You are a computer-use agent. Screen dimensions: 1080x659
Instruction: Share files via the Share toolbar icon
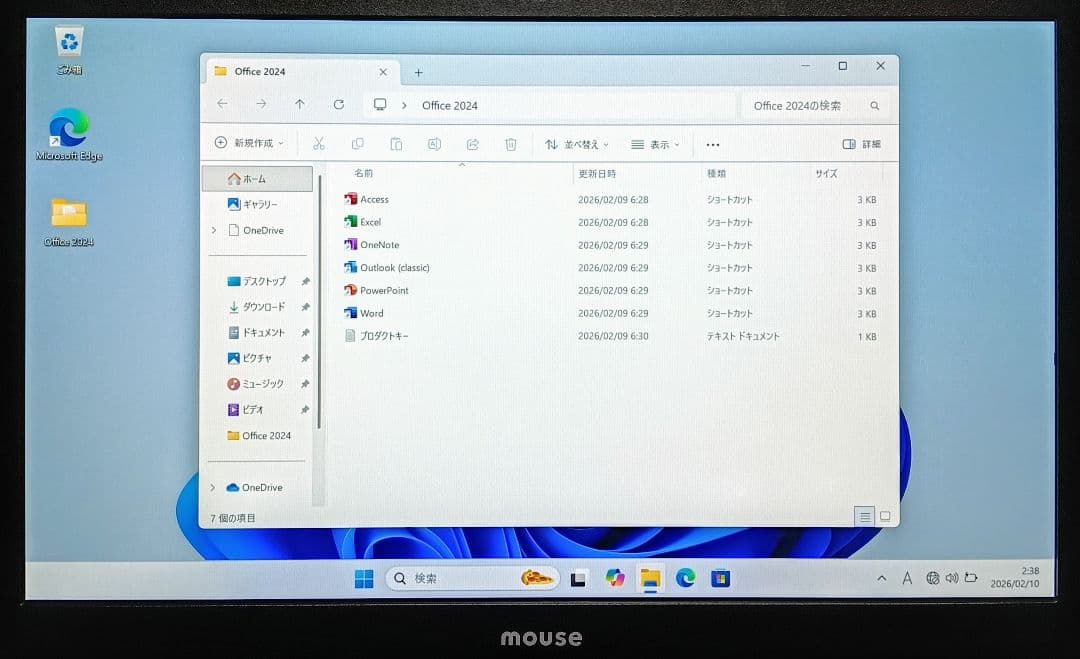(x=472, y=144)
